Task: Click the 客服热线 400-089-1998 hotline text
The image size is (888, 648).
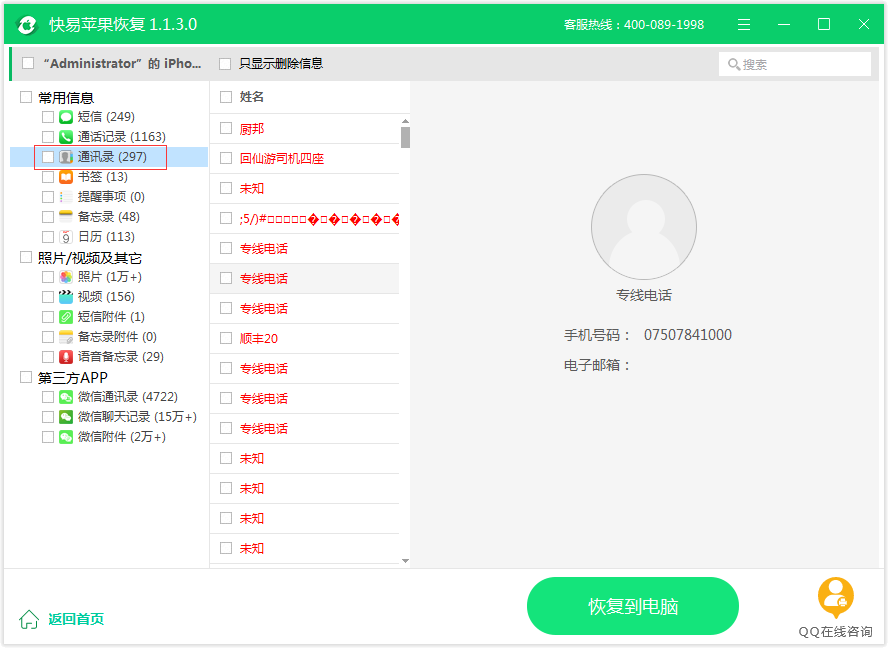Action: tap(634, 25)
